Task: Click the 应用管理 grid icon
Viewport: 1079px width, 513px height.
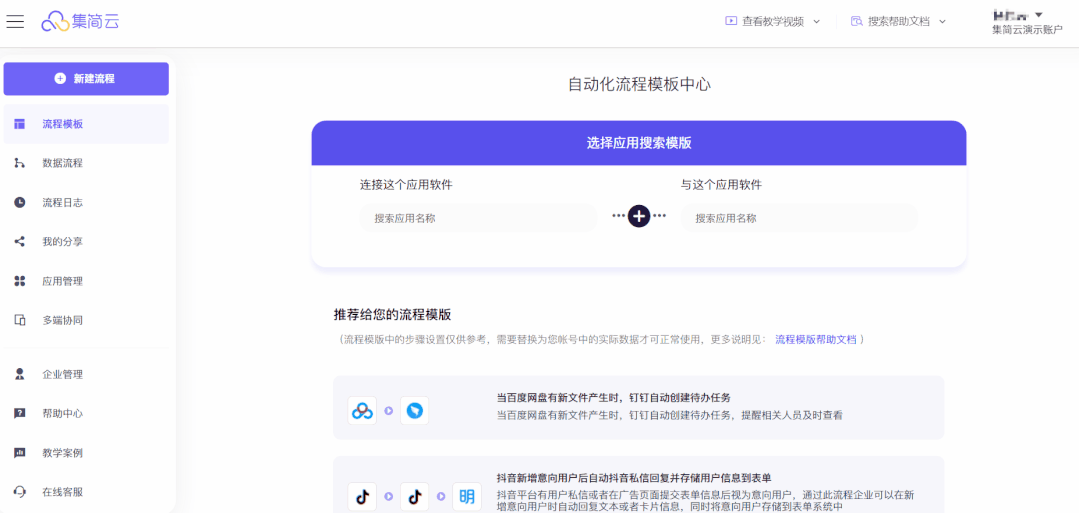Action: (x=19, y=281)
